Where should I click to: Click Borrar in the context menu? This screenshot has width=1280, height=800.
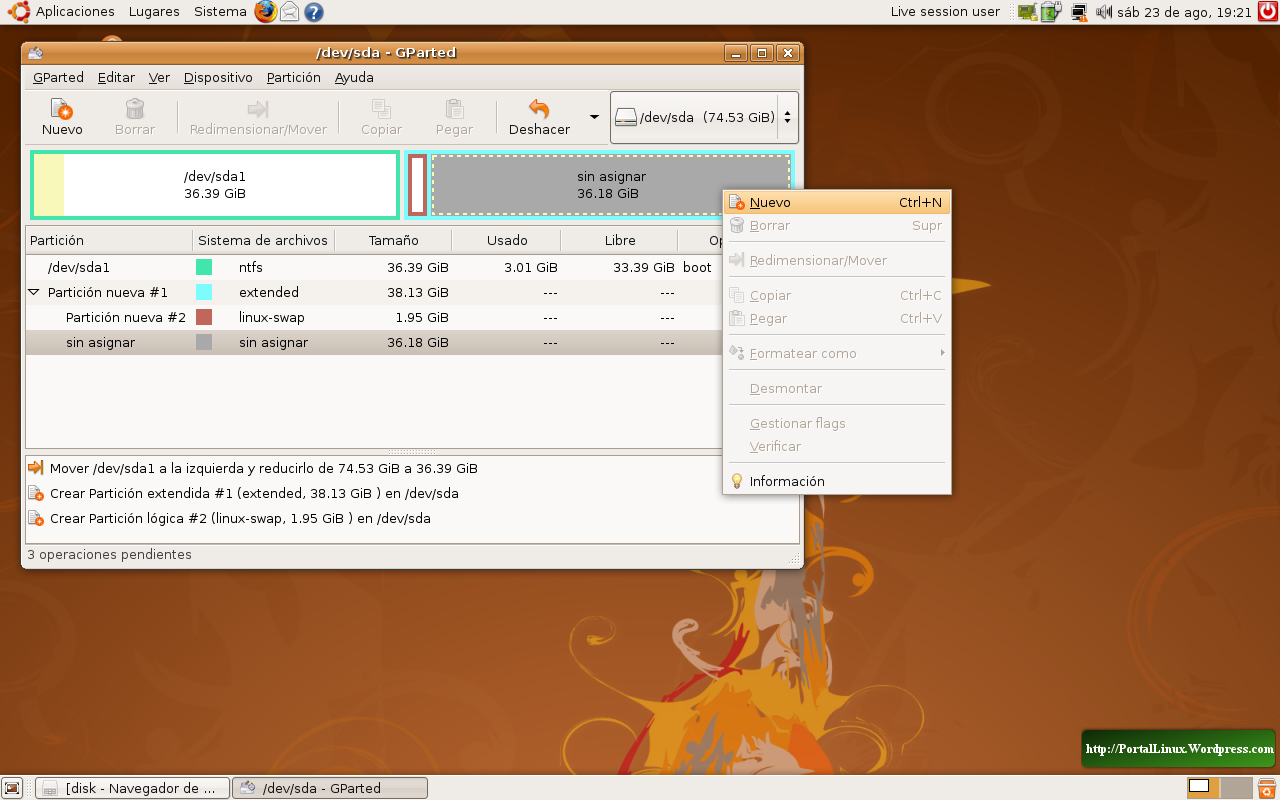(x=837, y=226)
